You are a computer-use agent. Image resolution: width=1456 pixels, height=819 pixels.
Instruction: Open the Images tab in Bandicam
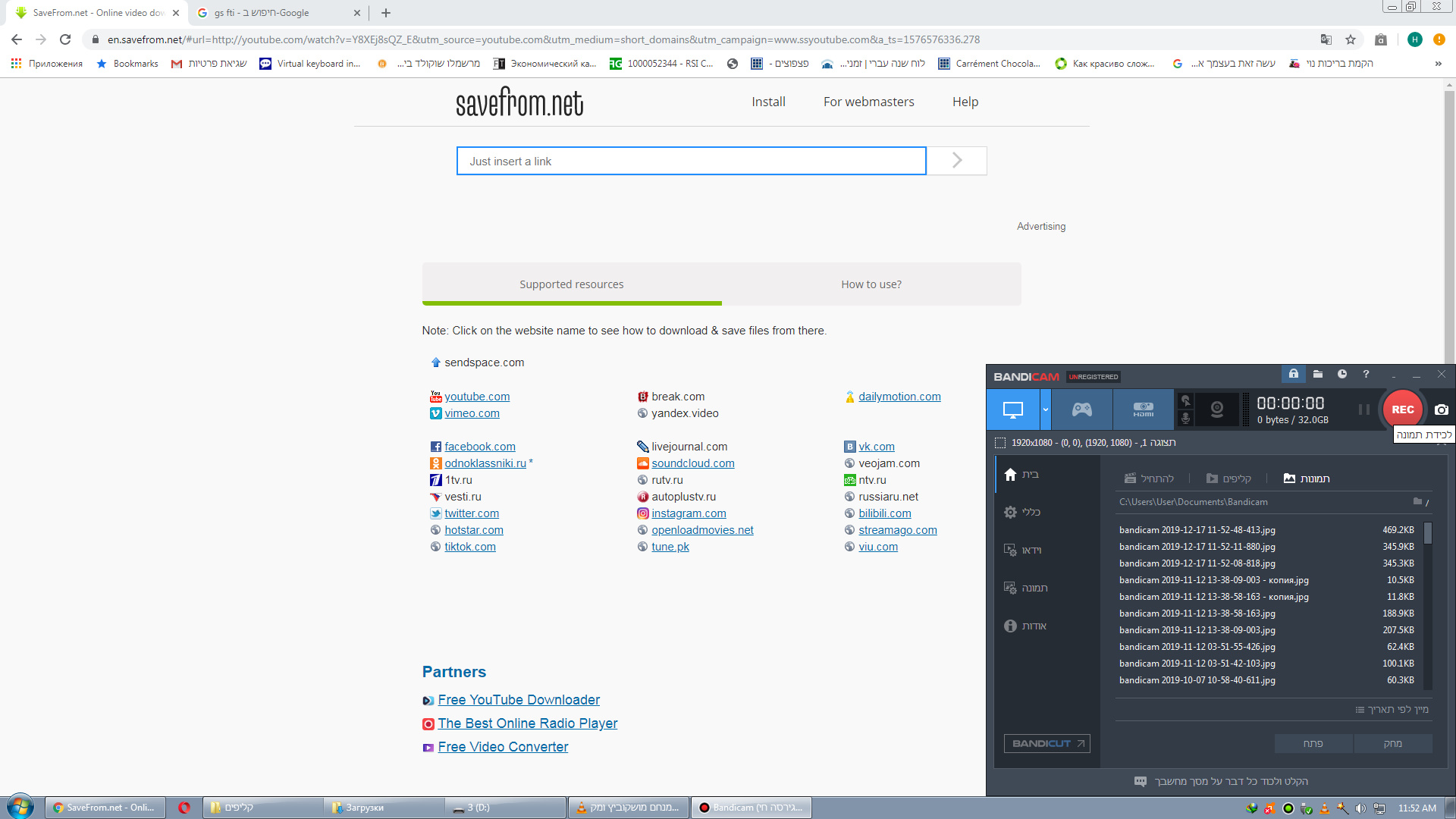[1306, 479]
